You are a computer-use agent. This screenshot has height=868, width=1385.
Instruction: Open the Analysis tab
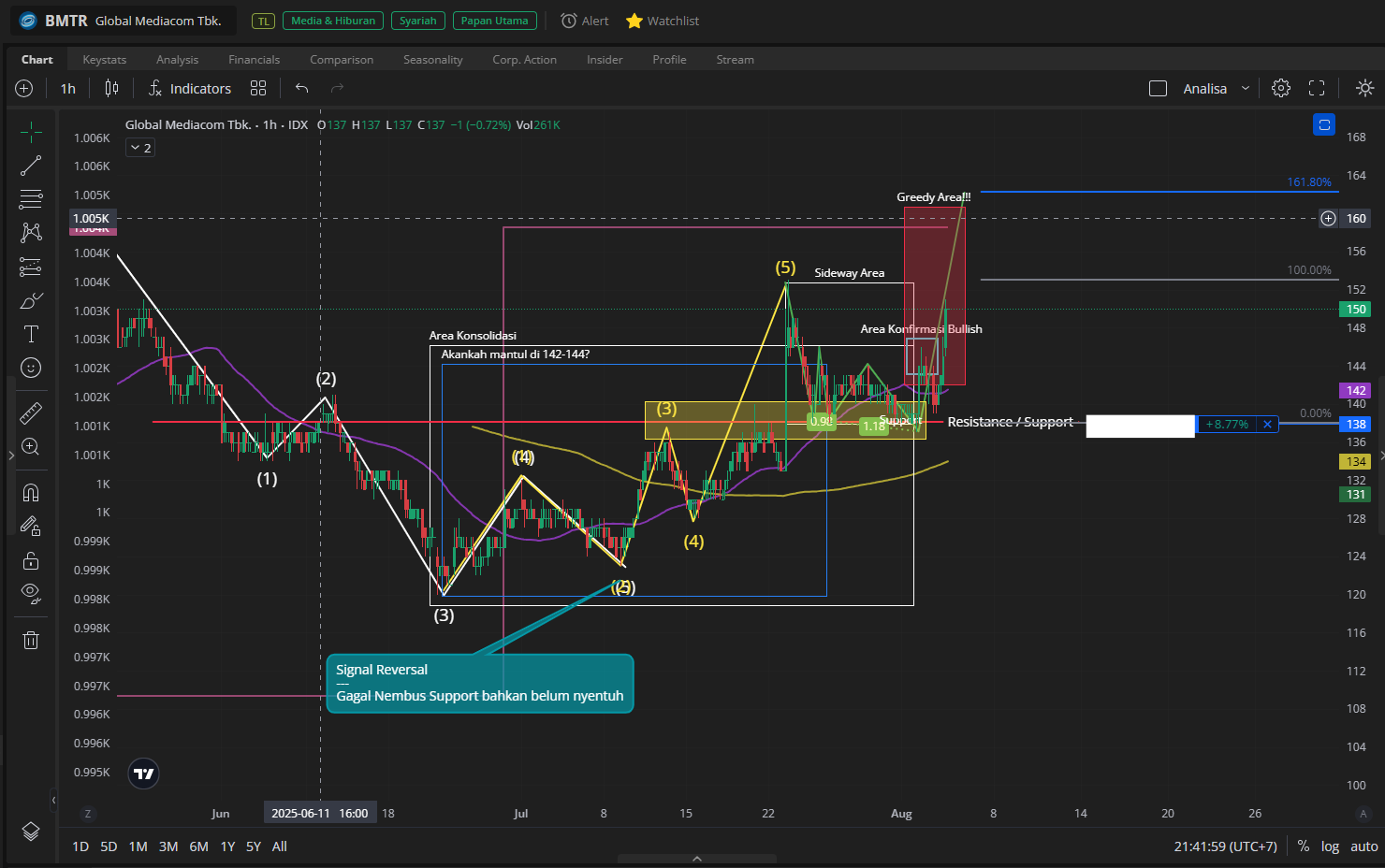click(x=178, y=59)
